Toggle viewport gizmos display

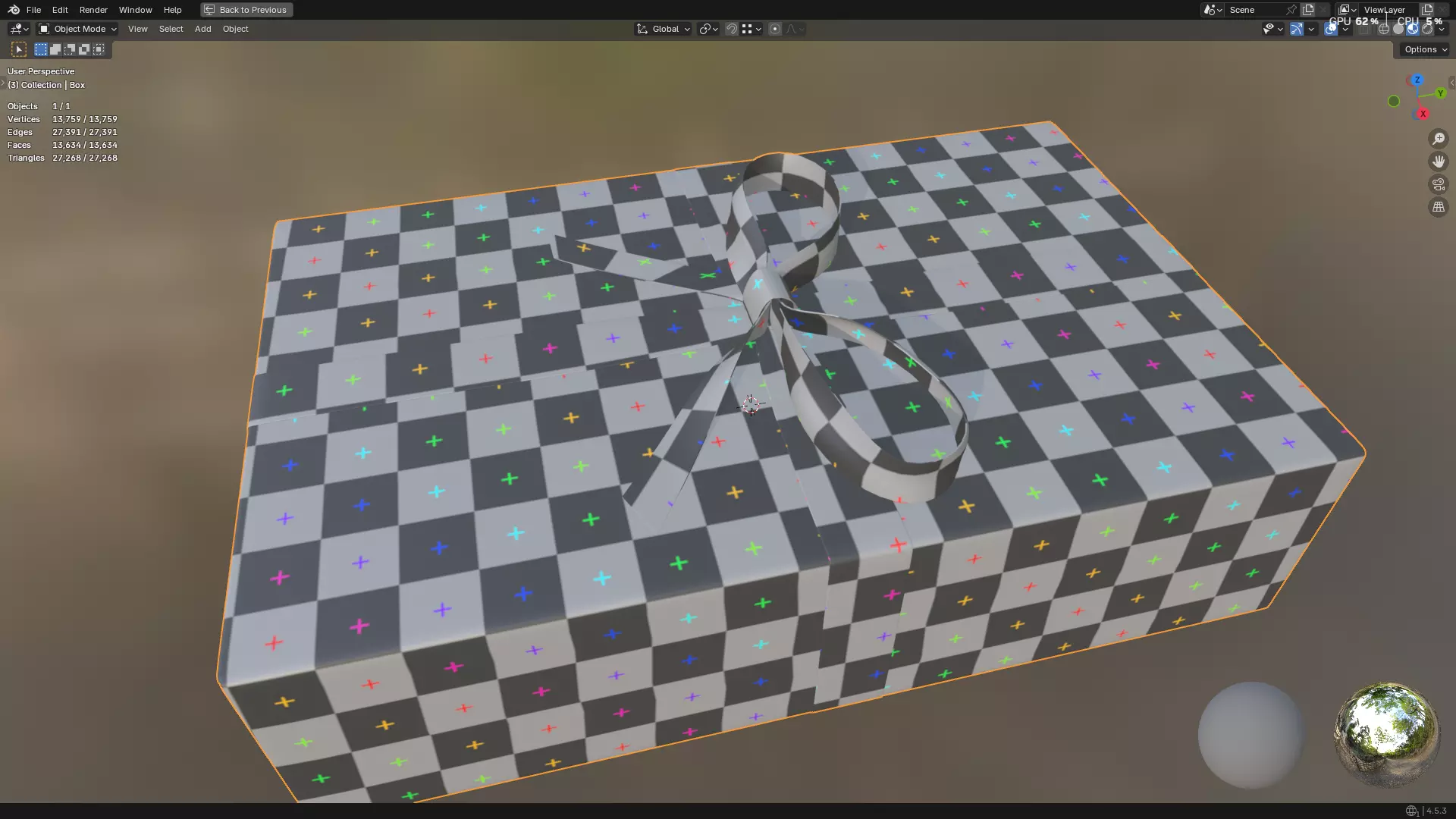(x=1297, y=29)
